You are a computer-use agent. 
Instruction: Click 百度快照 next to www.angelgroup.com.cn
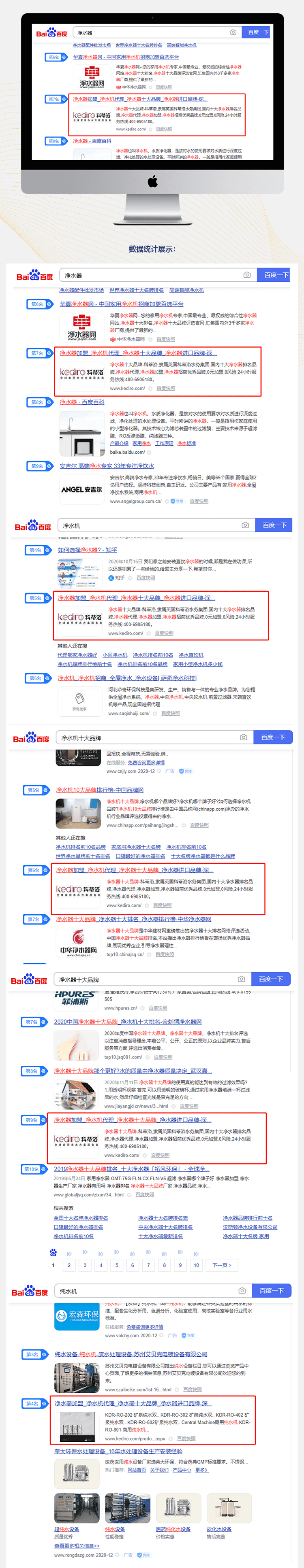(199, 501)
